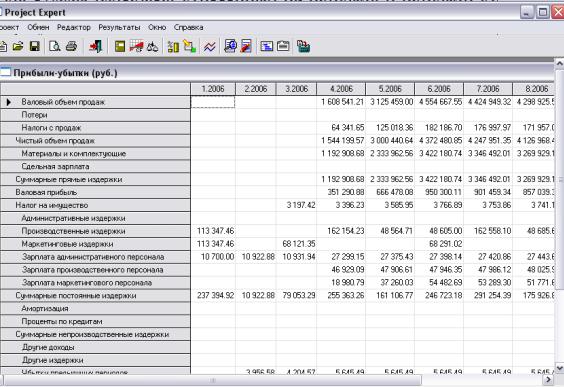Viewport: 564px width, 387px height.
Task: Select the Чистый объем продаж row header
Action: [95, 141]
